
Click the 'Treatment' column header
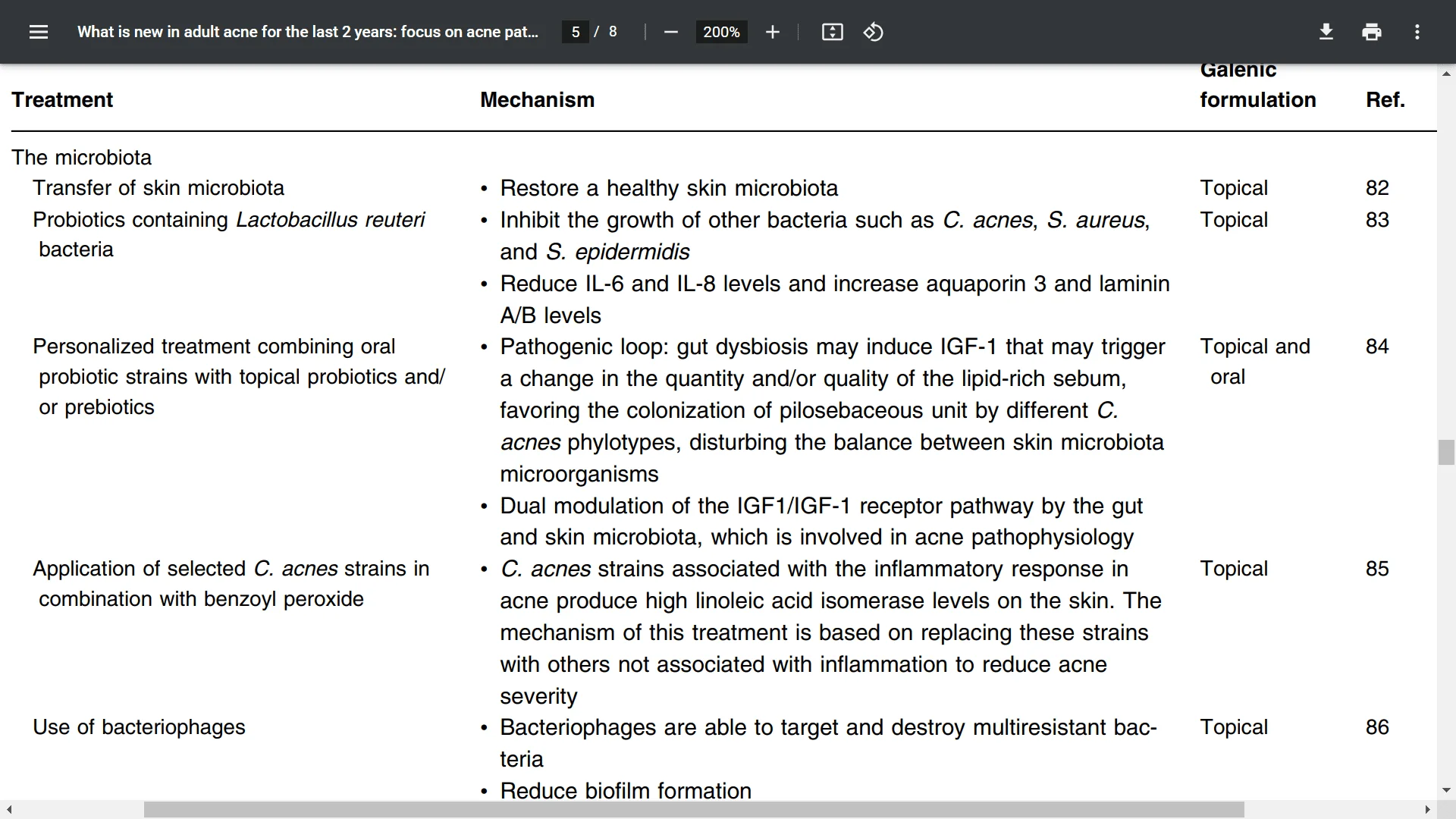coord(62,99)
